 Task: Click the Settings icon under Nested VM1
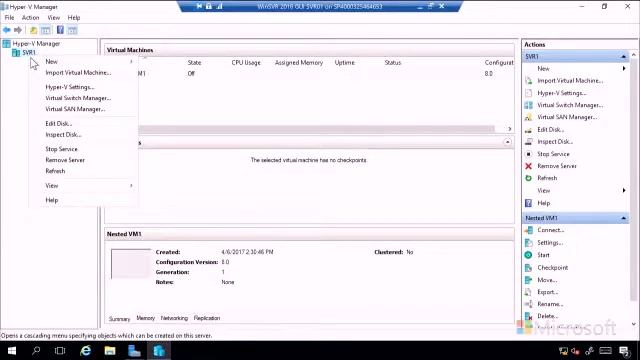click(529, 243)
